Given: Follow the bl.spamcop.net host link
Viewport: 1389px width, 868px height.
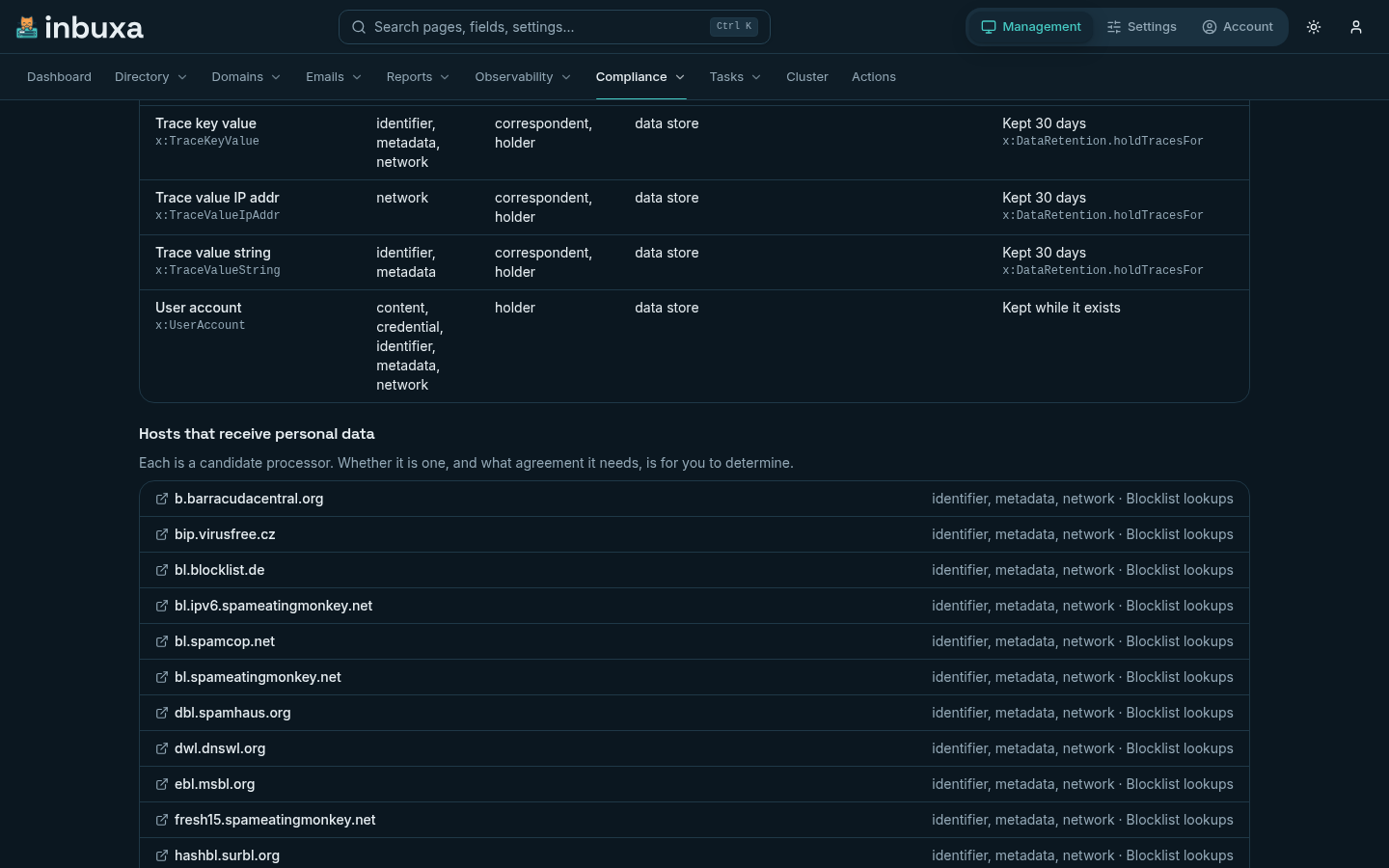Looking at the screenshot, I should point(225,641).
